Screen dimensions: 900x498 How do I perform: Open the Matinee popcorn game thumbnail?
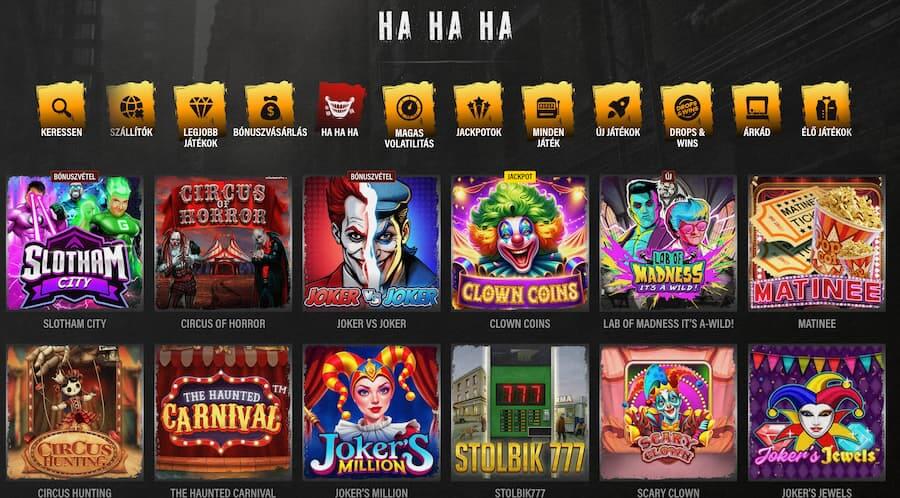(817, 243)
